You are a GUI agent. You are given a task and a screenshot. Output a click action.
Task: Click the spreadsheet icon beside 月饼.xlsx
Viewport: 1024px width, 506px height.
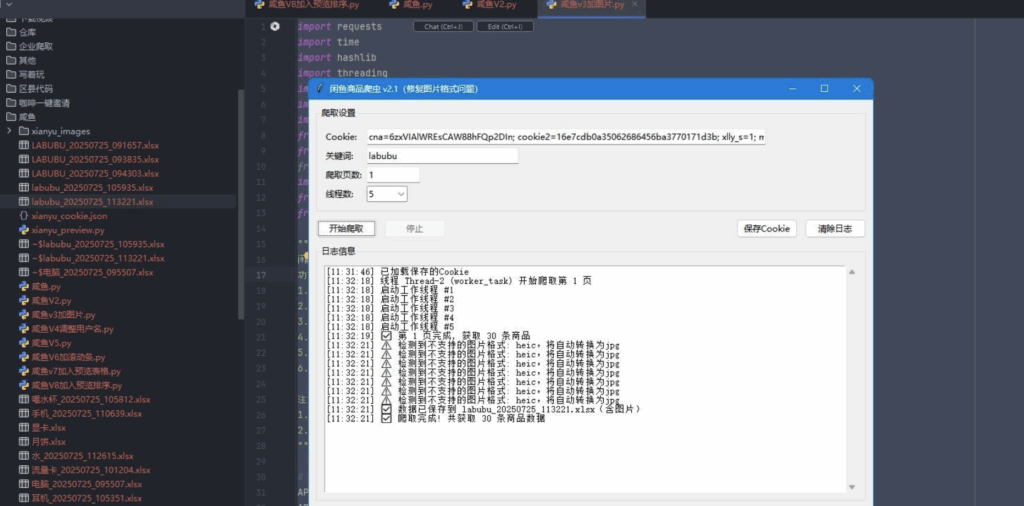(x=24, y=441)
